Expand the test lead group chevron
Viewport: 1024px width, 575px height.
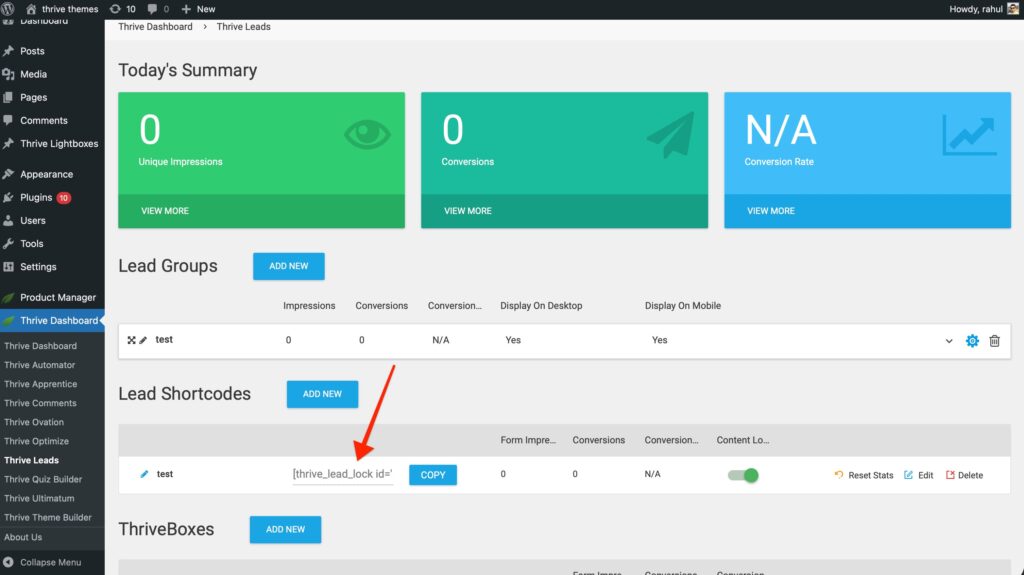click(949, 341)
